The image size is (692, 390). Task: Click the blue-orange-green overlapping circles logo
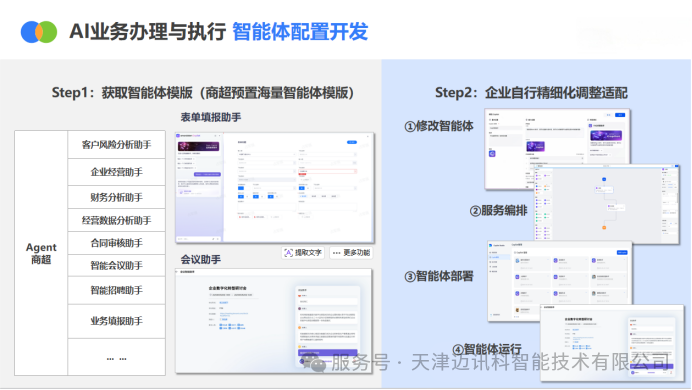pyautogui.click(x=39, y=32)
